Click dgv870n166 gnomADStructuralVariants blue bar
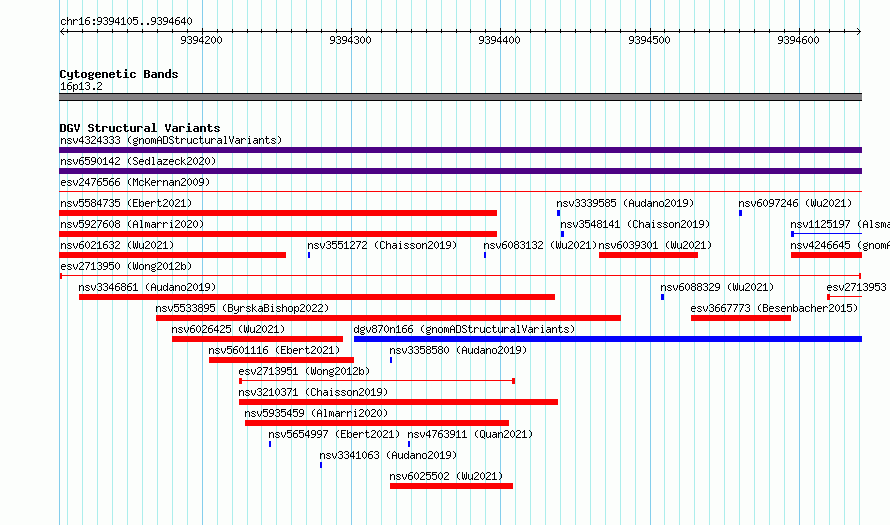The image size is (890, 525). point(608,339)
